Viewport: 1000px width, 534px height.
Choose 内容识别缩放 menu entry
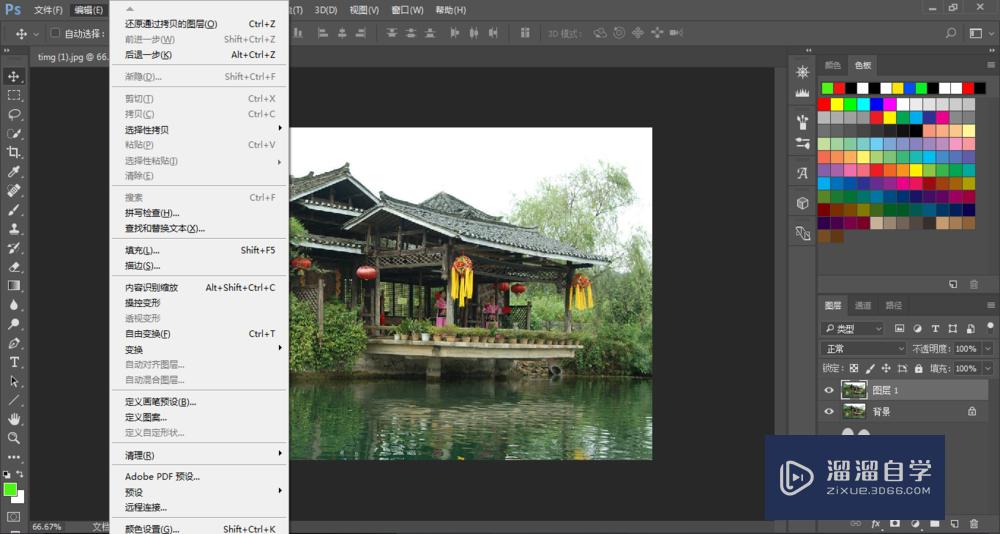coord(200,288)
